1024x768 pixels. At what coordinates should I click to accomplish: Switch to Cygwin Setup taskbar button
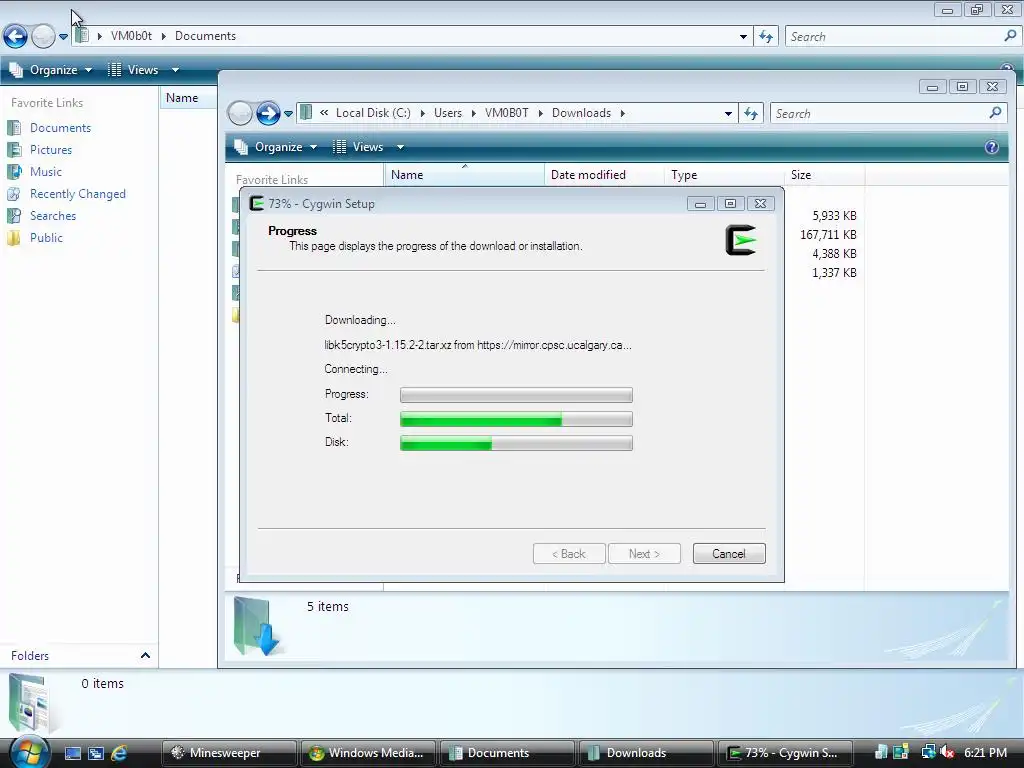786,753
